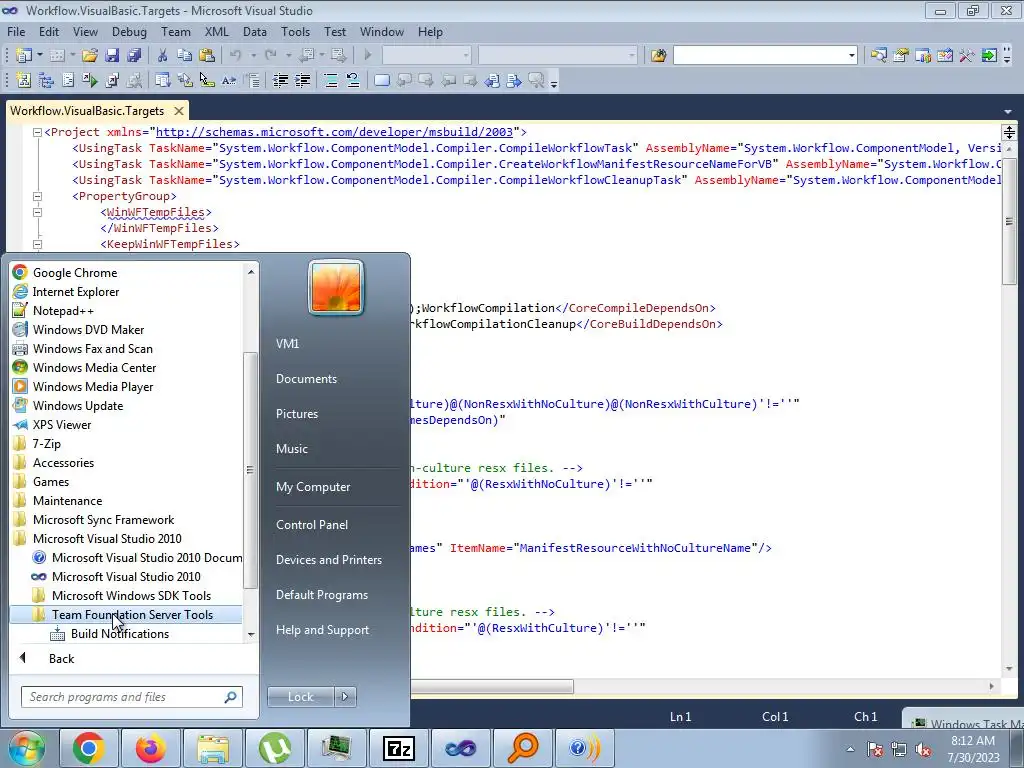1024x768 pixels.
Task: Open the Debug menu
Action: click(129, 32)
